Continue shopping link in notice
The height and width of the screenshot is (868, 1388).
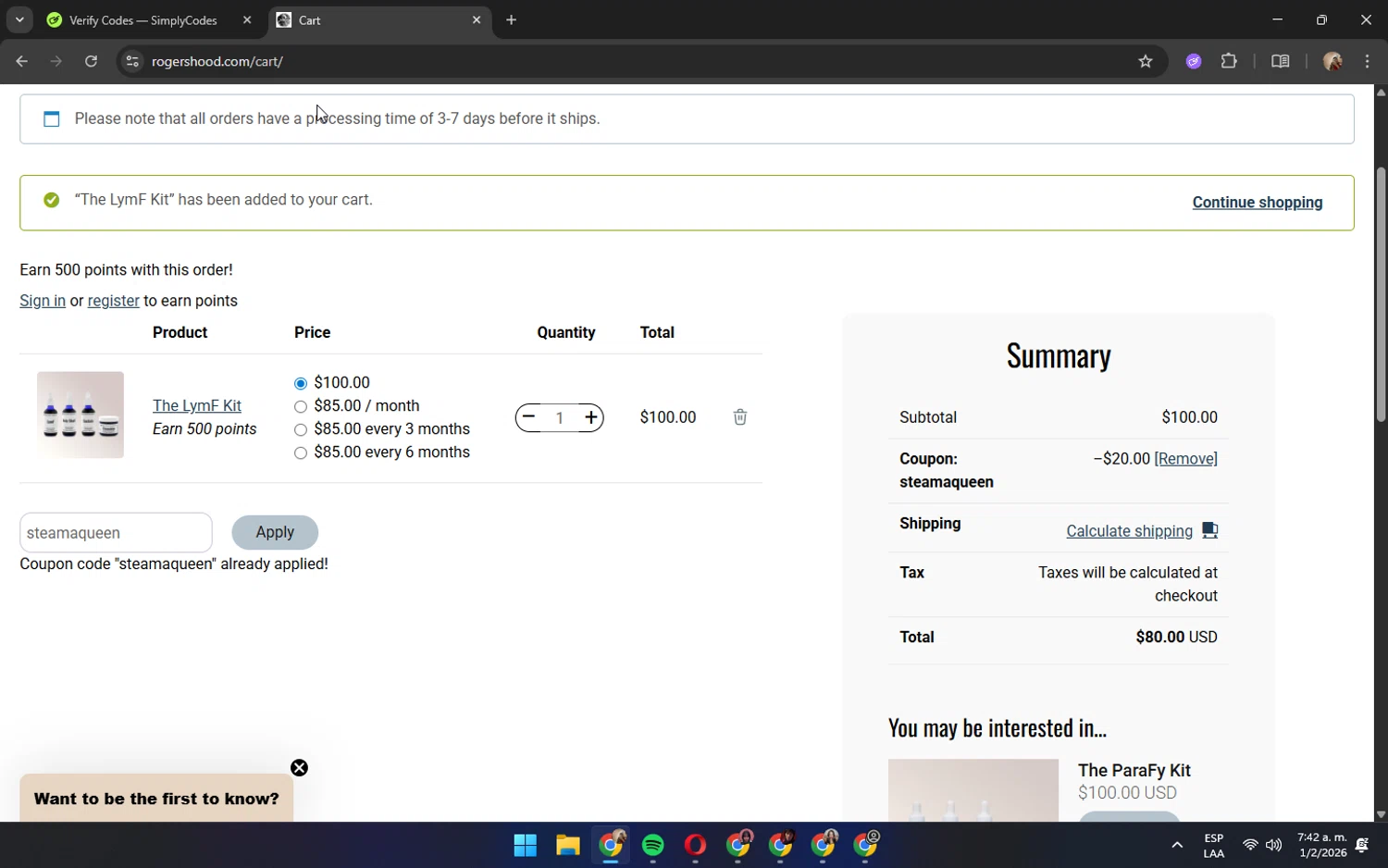1258,203
